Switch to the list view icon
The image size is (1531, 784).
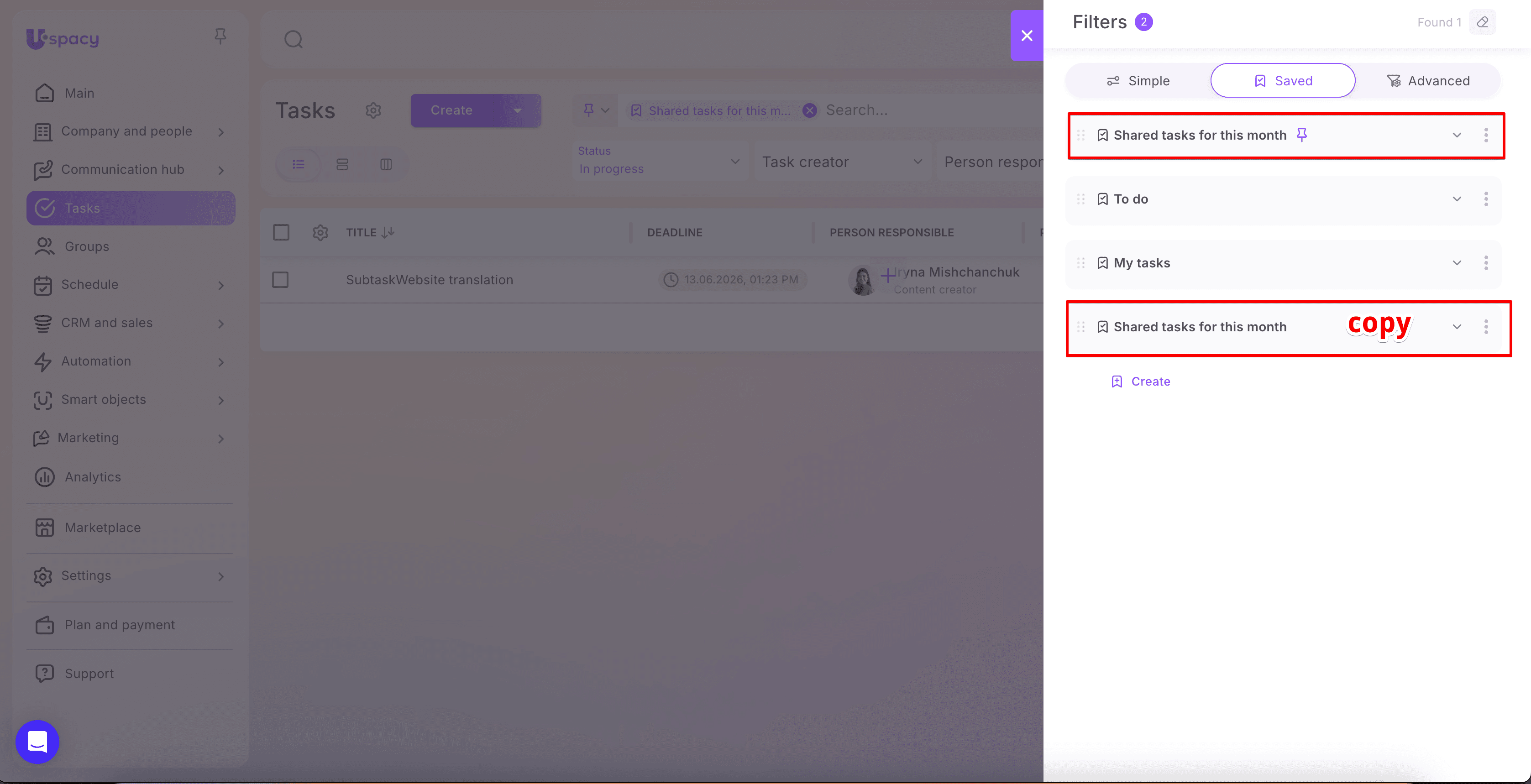(299, 164)
